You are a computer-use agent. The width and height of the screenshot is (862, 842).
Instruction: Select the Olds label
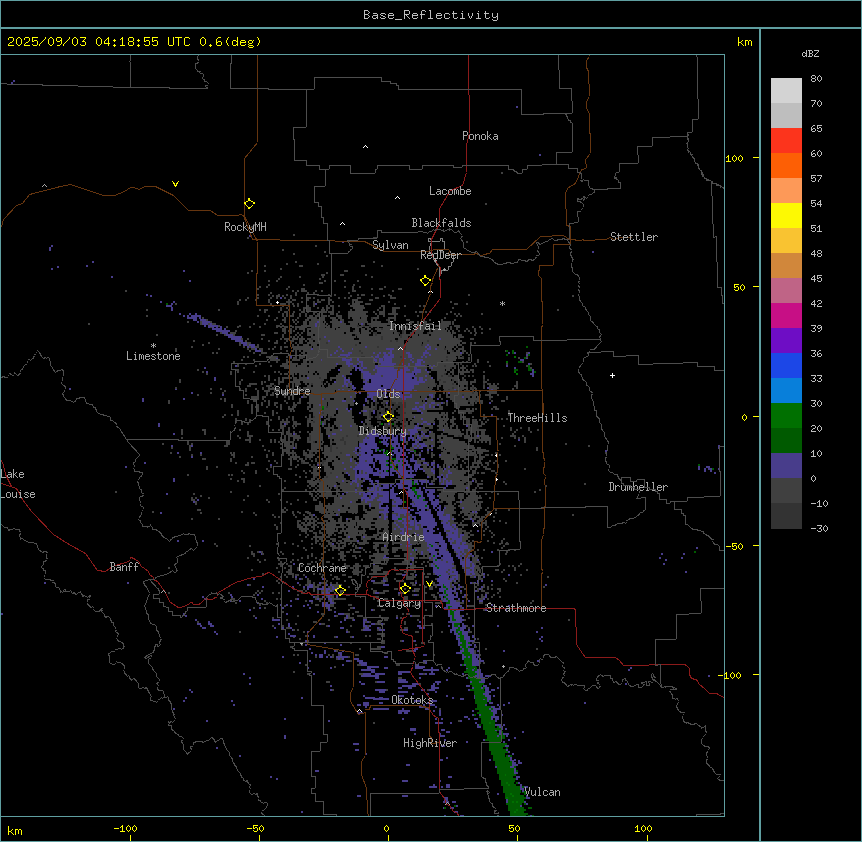(x=388, y=394)
